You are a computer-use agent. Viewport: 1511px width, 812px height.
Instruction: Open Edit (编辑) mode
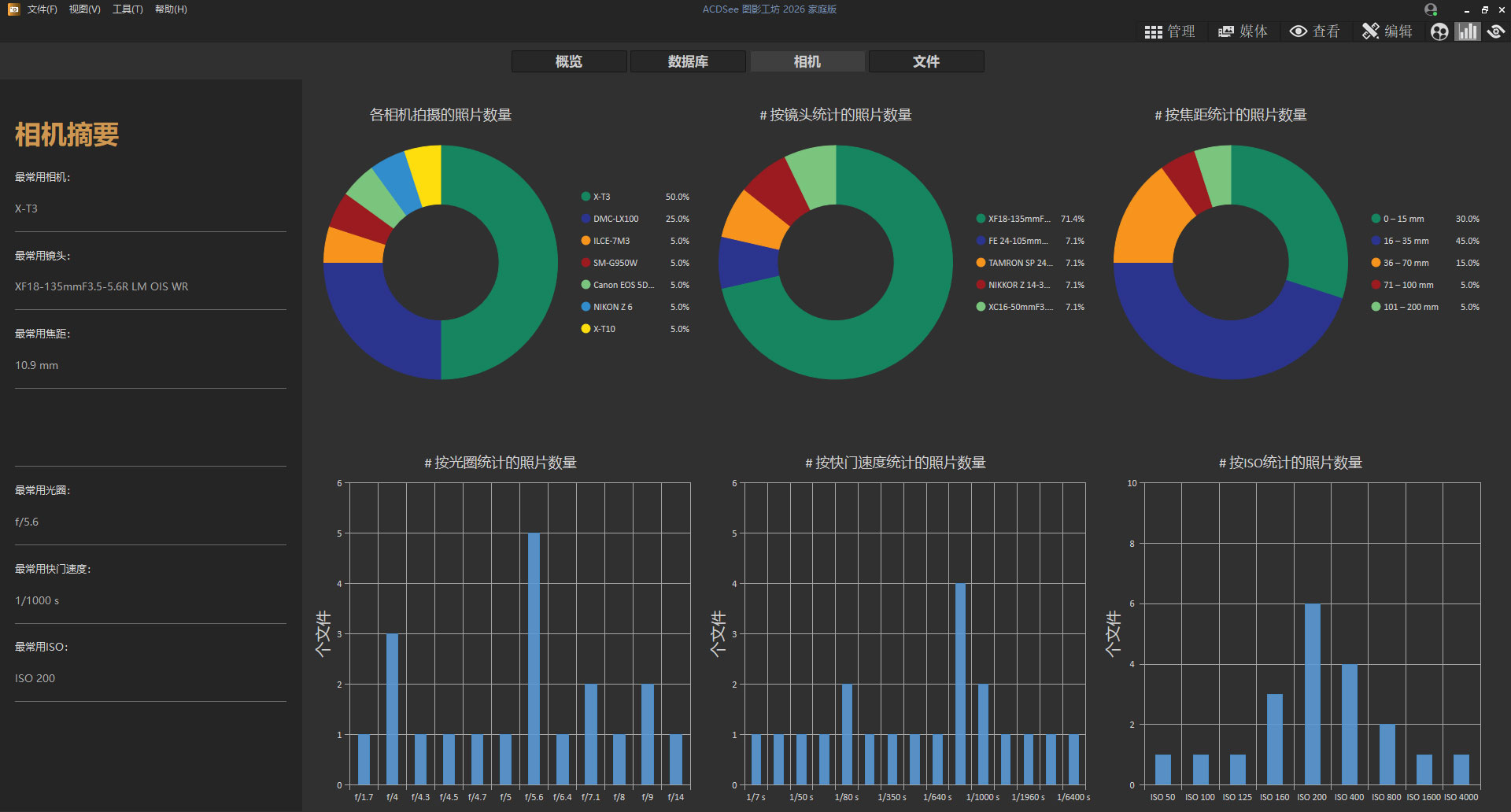pos(1387,31)
